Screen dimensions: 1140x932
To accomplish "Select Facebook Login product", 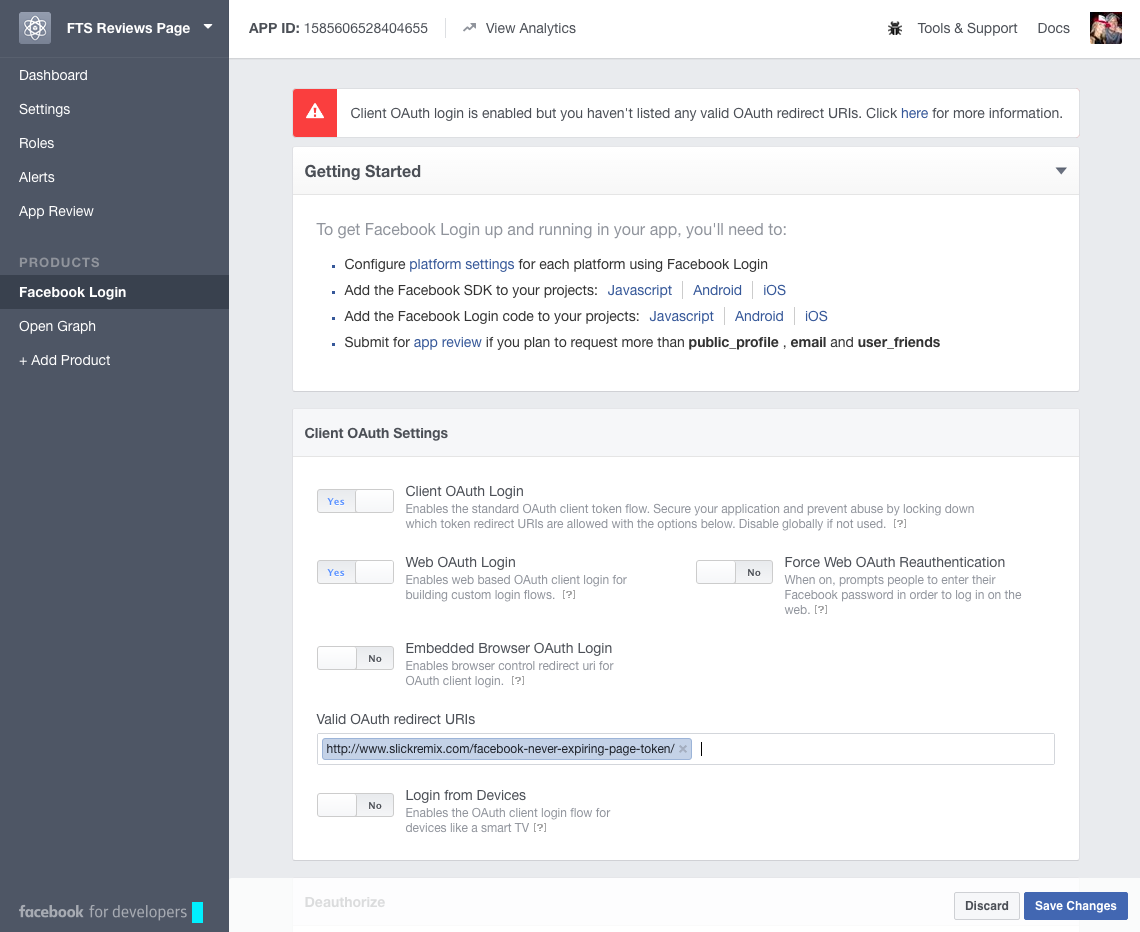I will [114, 292].
